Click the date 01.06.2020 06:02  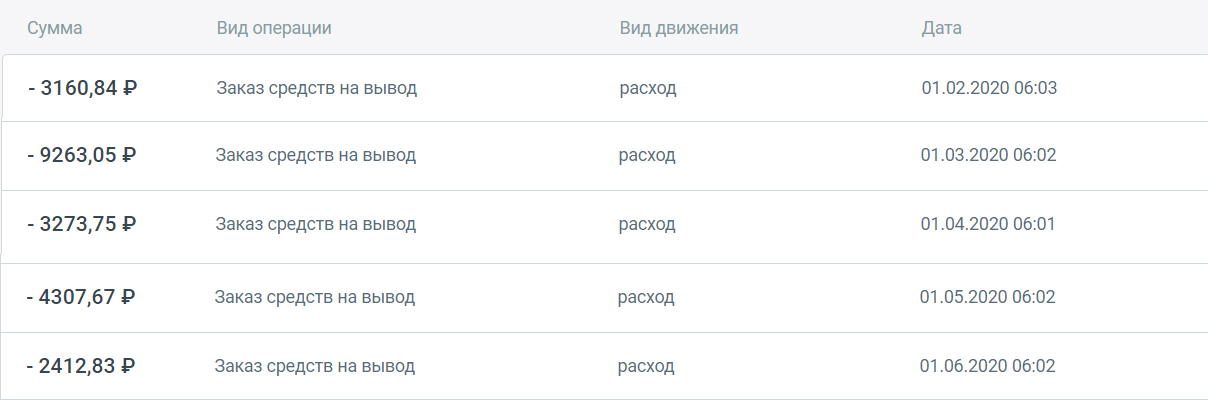click(x=987, y=366)
